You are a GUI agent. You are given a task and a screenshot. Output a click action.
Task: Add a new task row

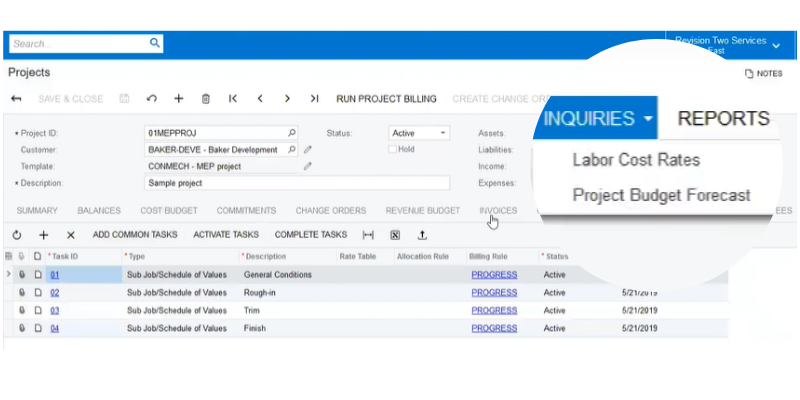[44, 235]
